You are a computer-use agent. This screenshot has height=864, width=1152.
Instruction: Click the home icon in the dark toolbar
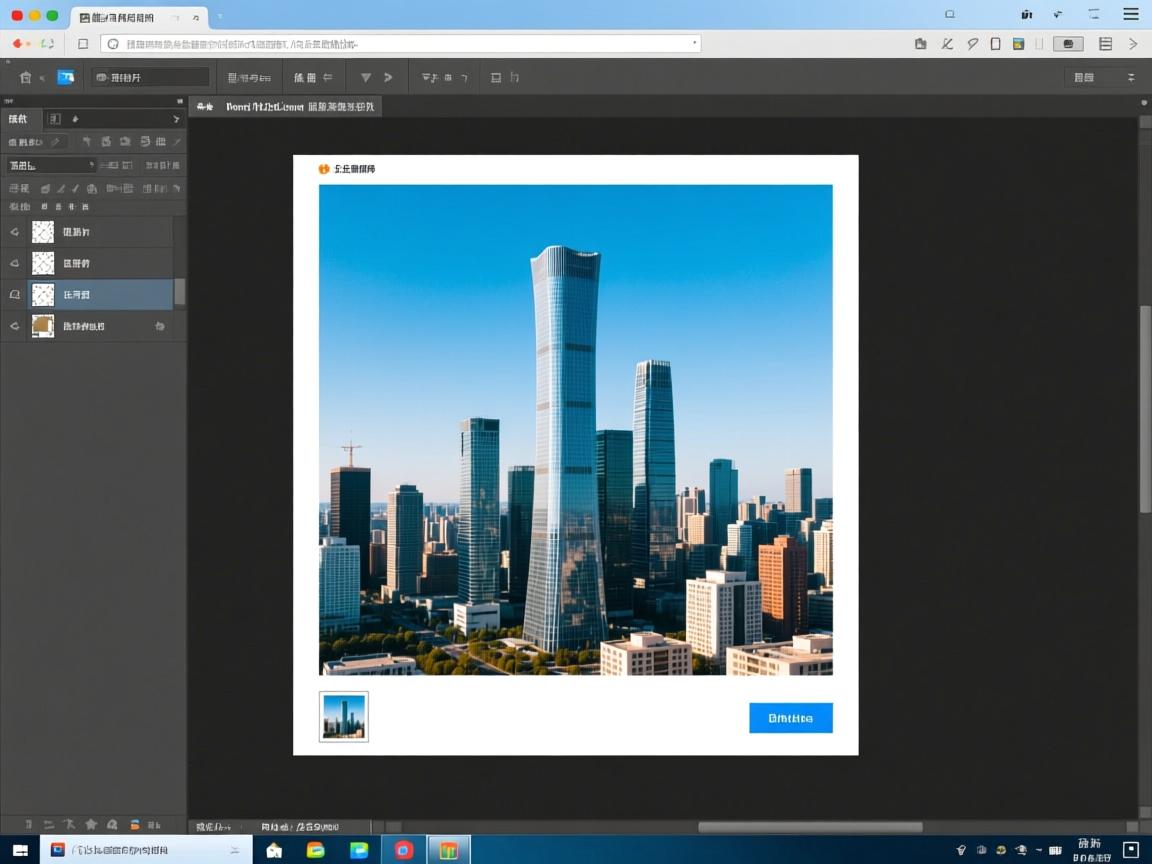[x=26, y=77]
